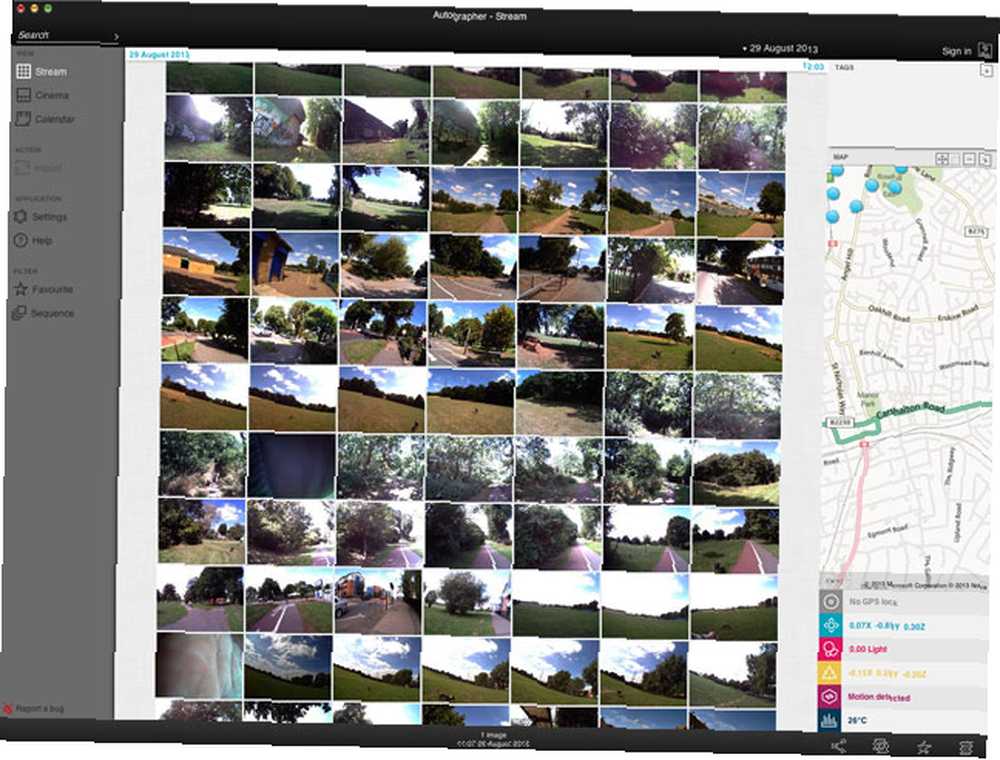1000x760 pixels.
Task: Click the yellow triangle sensor icon
Action: click(x=830, y=673)
